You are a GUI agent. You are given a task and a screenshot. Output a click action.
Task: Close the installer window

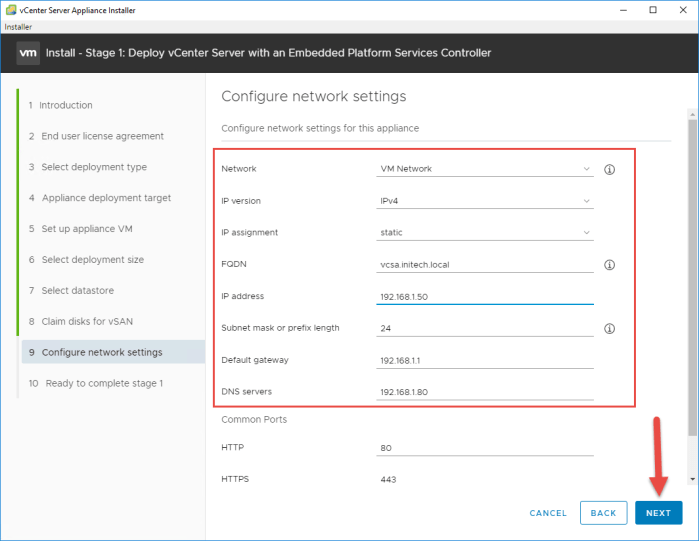coord(683,10)
